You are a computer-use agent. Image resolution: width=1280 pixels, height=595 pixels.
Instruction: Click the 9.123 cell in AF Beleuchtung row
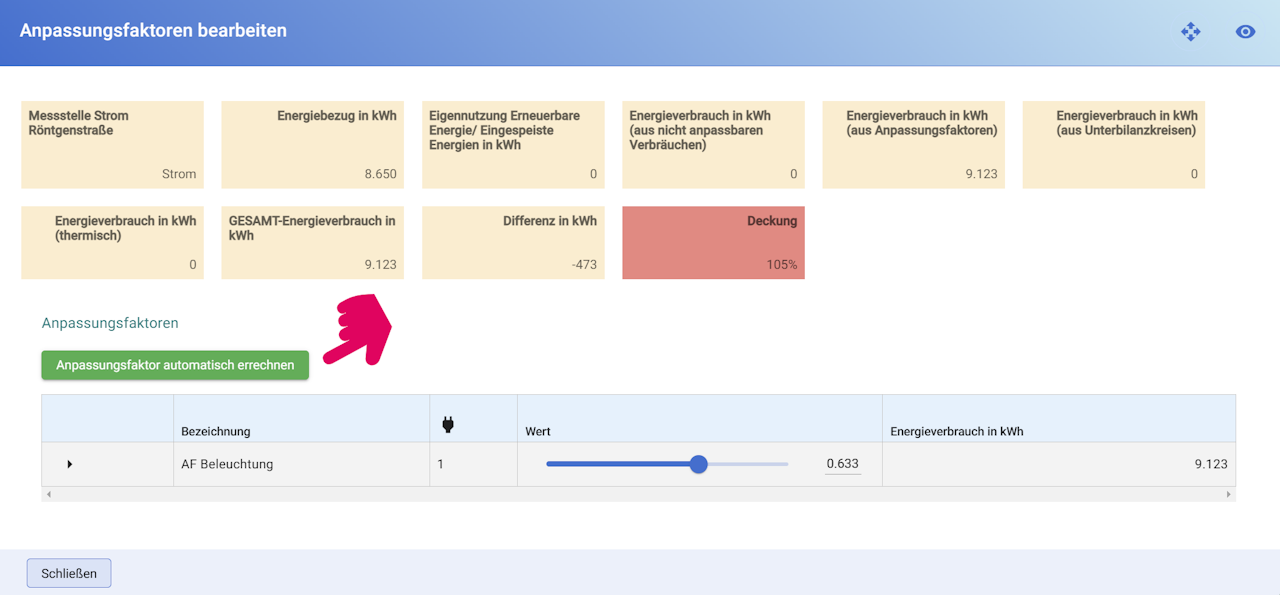(x=1059, y=464)
